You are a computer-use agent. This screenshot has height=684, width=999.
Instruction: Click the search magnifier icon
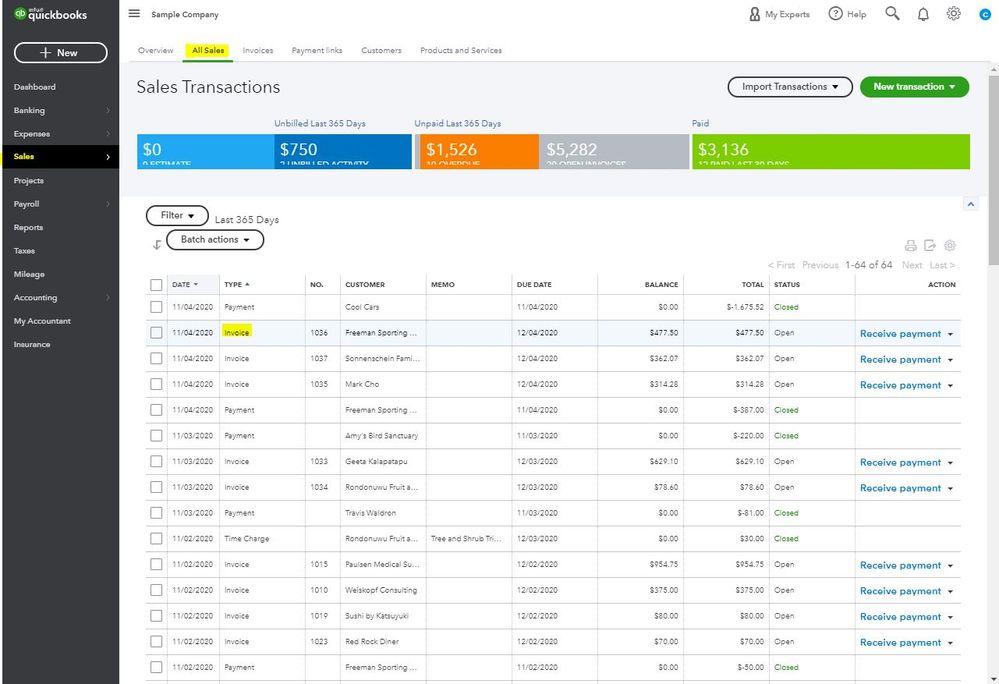click(893, 13)
